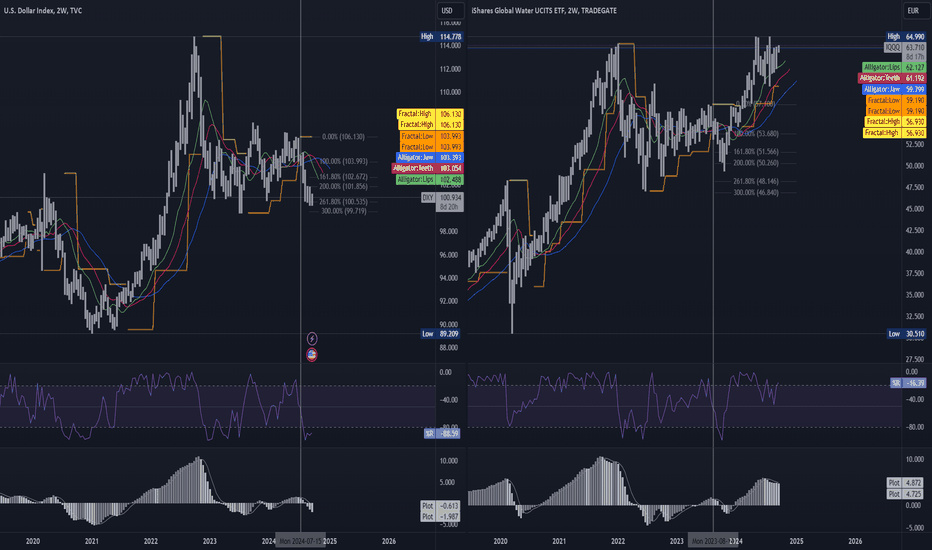Click the Plot 4.725 value label
Screen dimensions: 932x550
[x=906, y=494]
